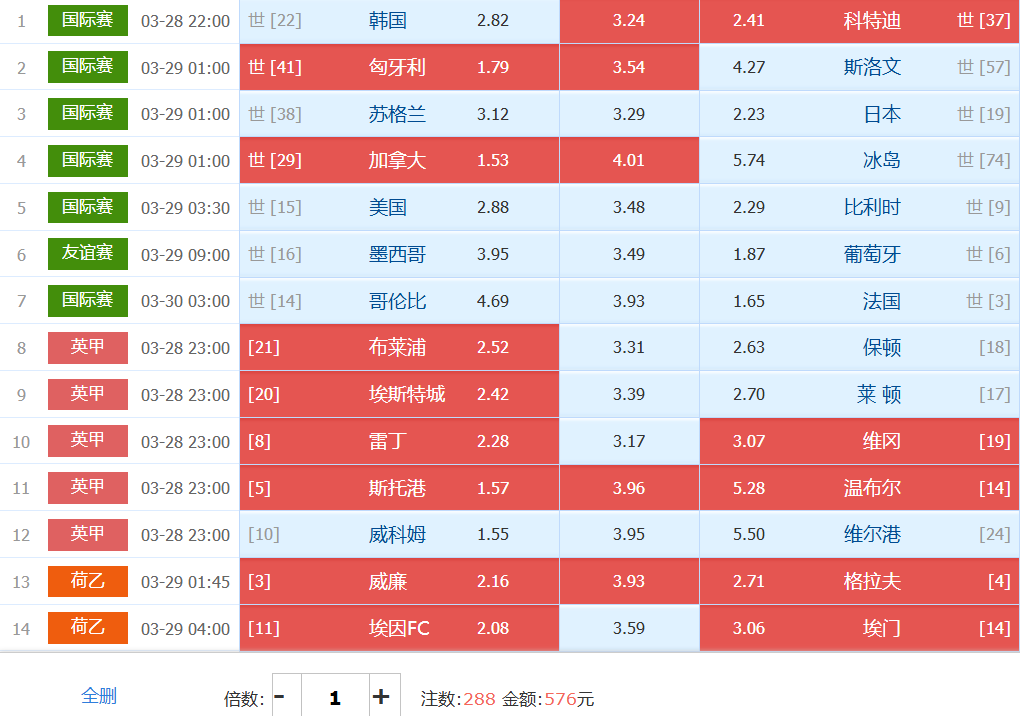Click the 友谊赛 league tag
1020x716 pixels.
[88, 254]
